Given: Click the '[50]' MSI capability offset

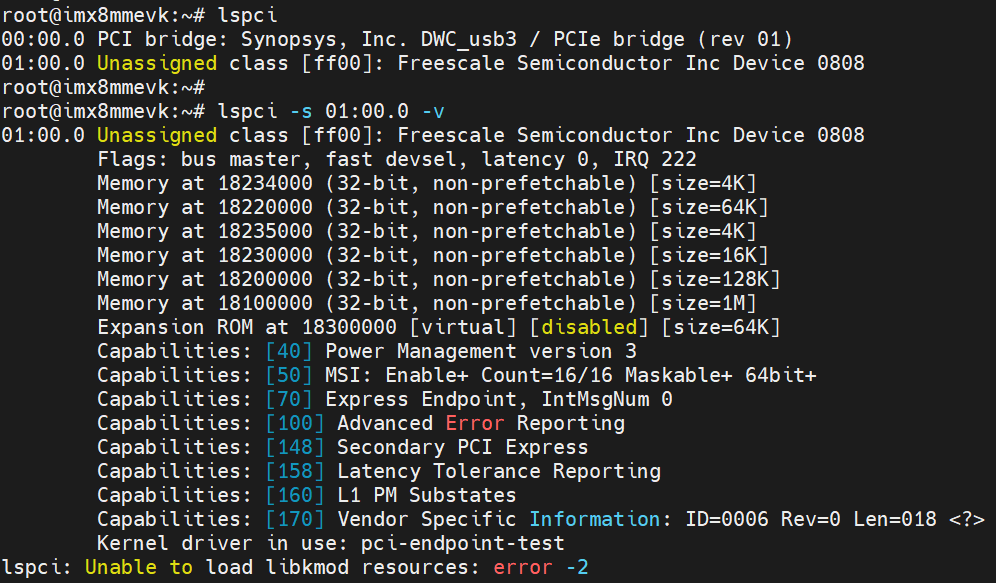Looking at the screenshot, I should click(289, 375).
